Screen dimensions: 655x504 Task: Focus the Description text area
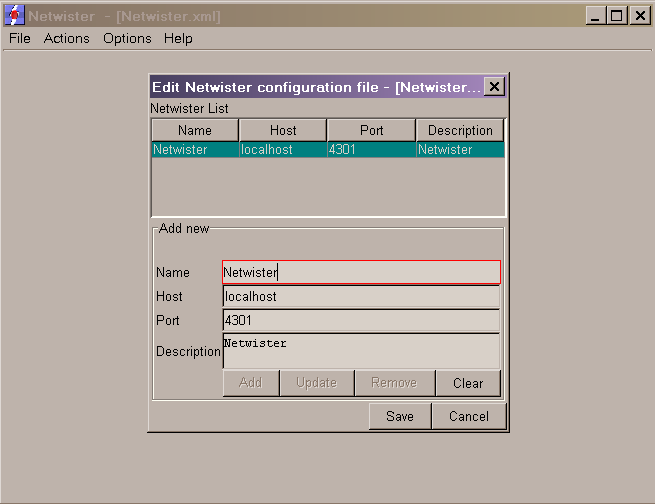[x=361, y=351]
